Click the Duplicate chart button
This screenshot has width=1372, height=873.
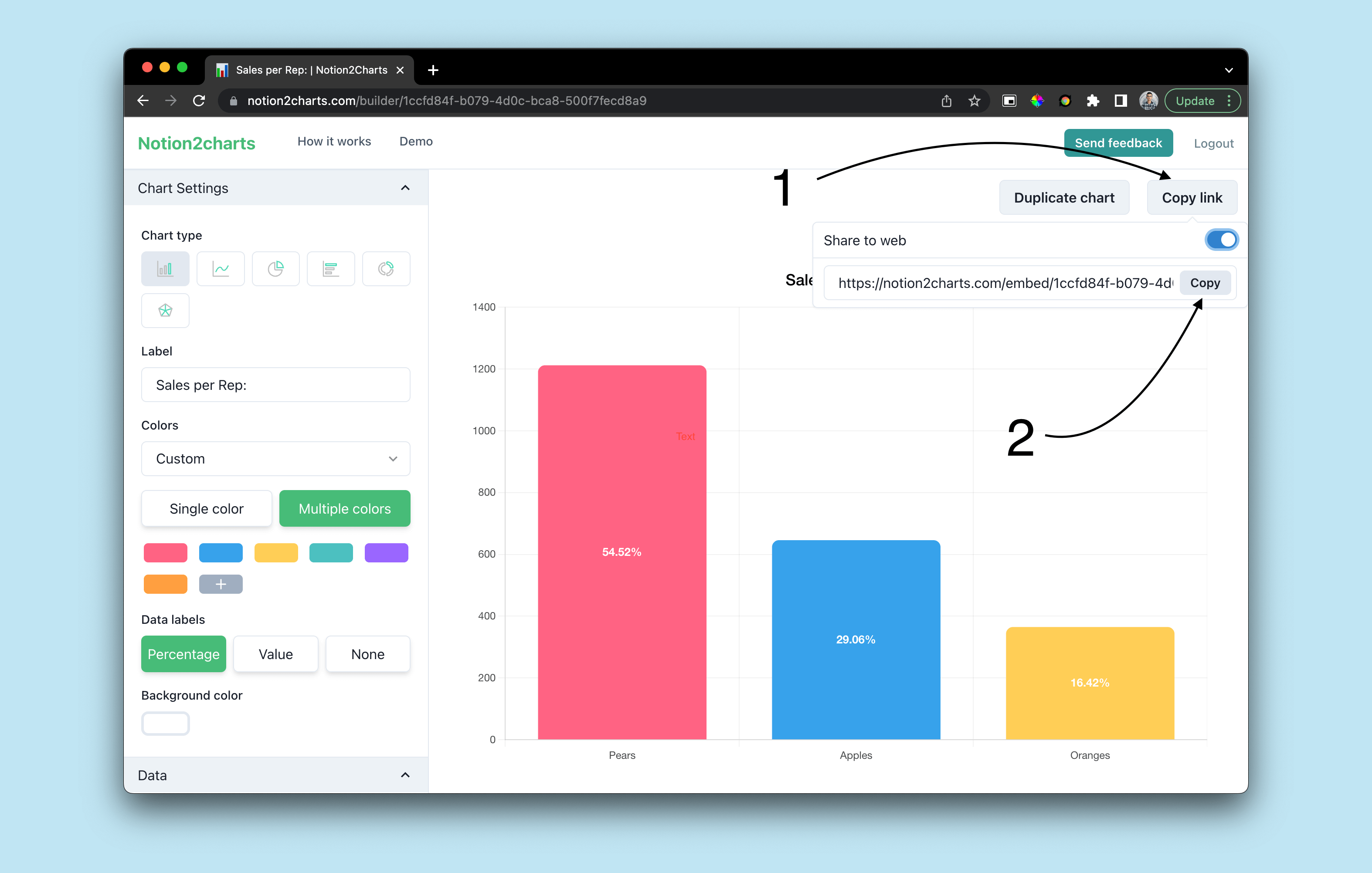[1064, 197]
